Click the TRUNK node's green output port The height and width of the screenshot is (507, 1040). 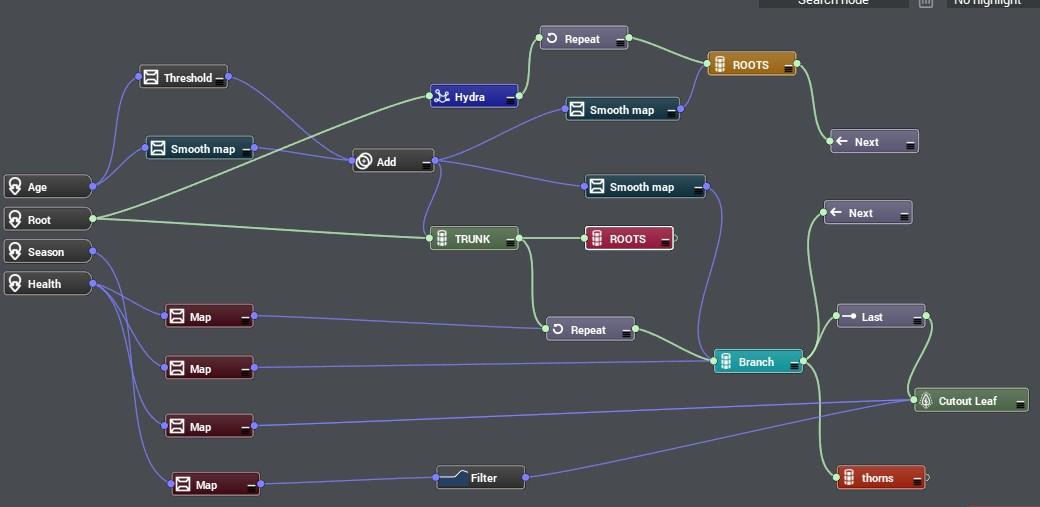tap(519, 238)
